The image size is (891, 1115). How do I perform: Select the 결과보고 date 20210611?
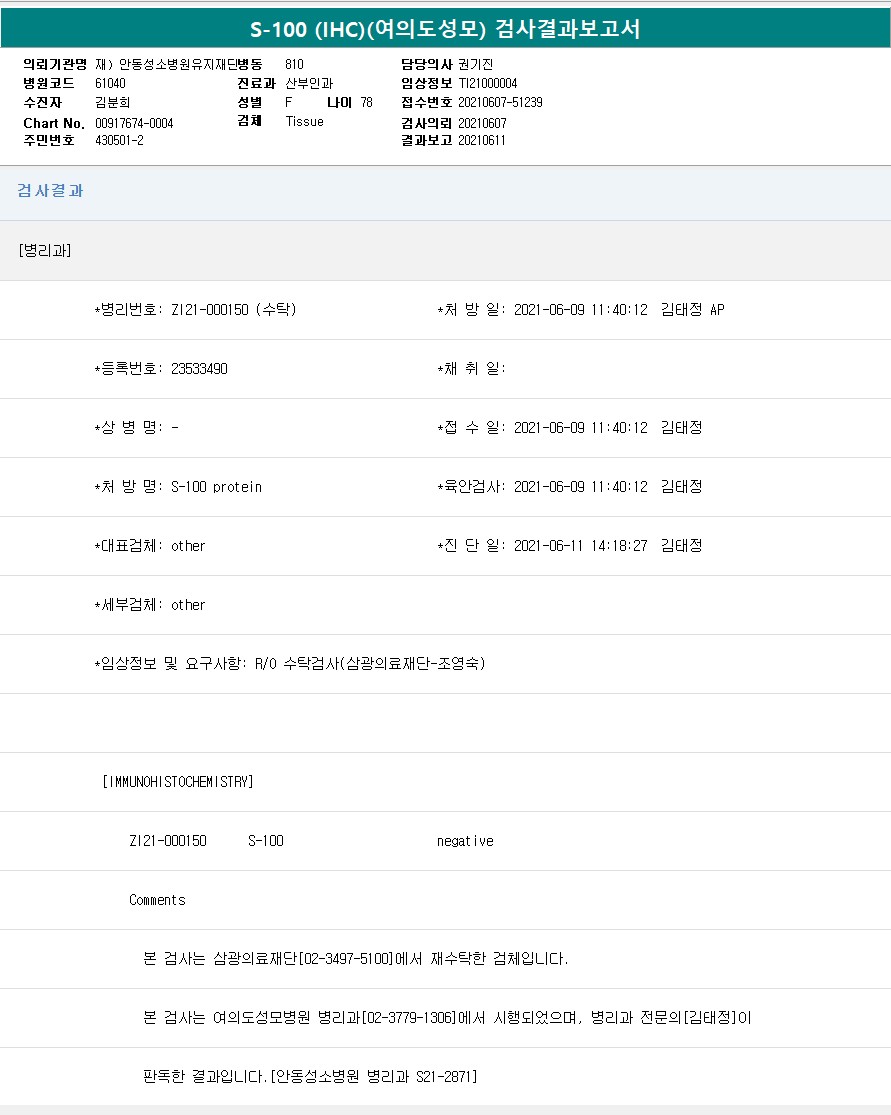tap(482, 140)
